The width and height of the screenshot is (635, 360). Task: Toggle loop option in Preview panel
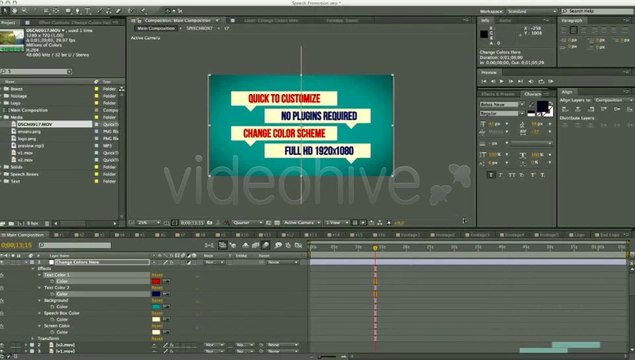click(x=541, y=81)
